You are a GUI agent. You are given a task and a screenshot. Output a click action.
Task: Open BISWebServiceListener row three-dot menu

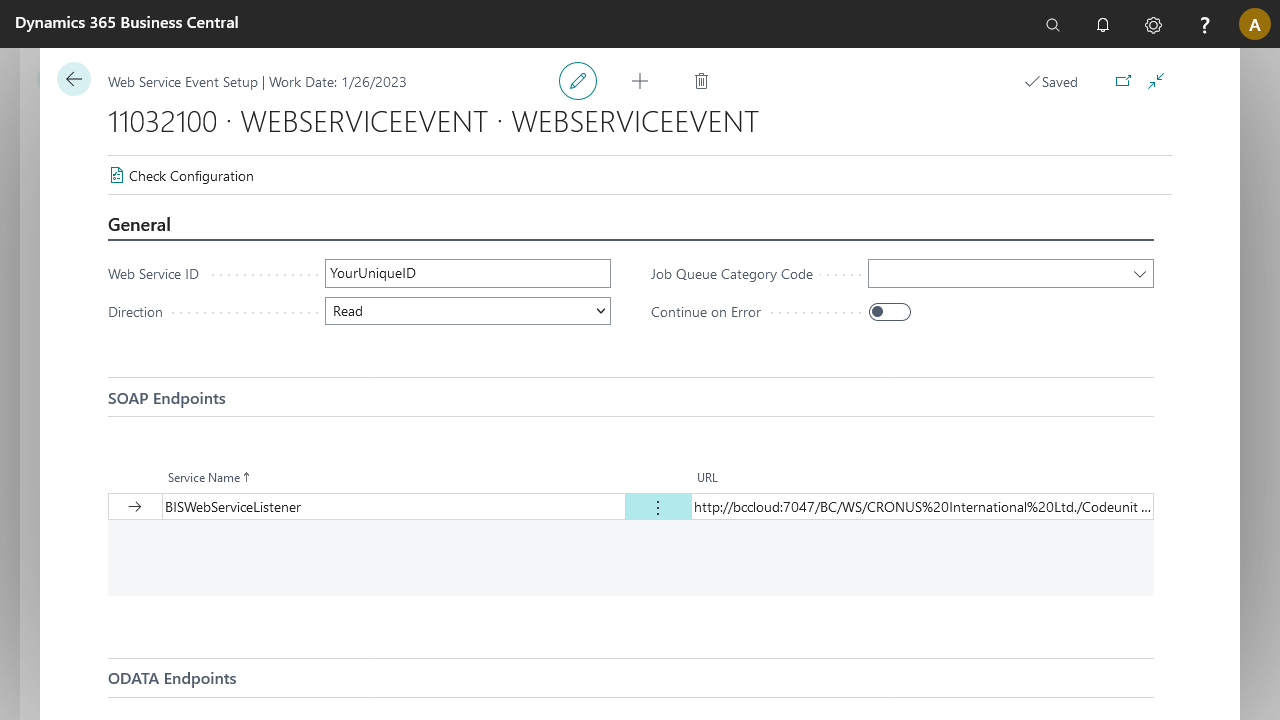click(x=658, y=507)
